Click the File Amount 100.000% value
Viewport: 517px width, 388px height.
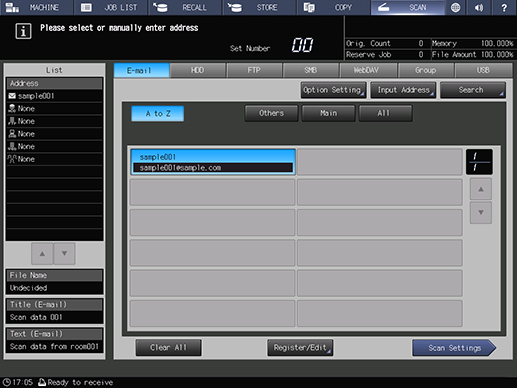[x=497, y=54]
